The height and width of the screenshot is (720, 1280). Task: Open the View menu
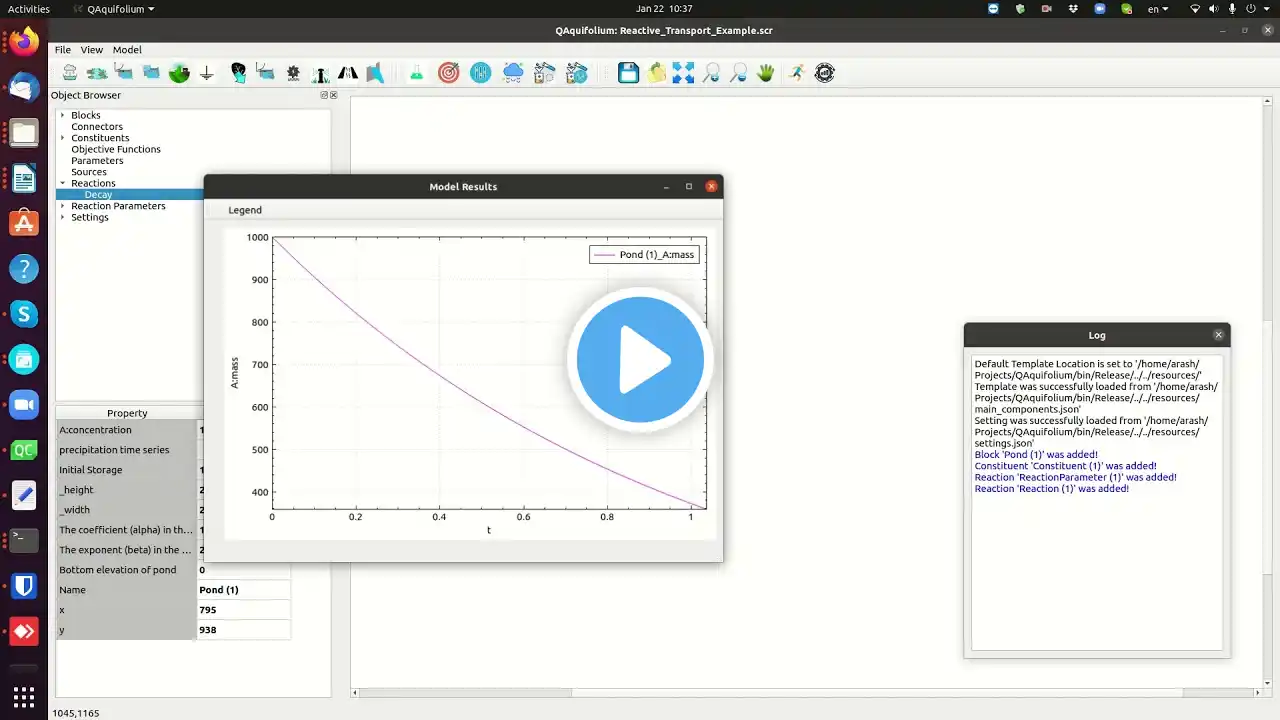pos(92,49)
